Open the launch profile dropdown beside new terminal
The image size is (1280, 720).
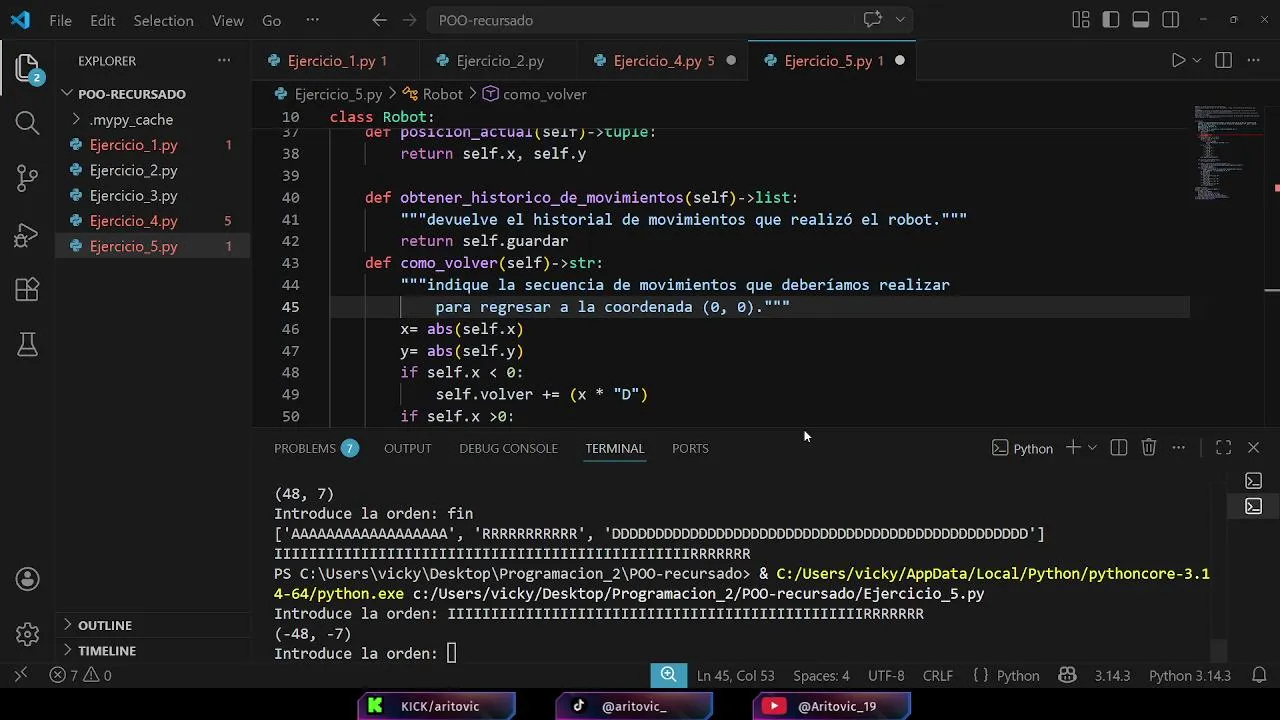point(1092,448)
